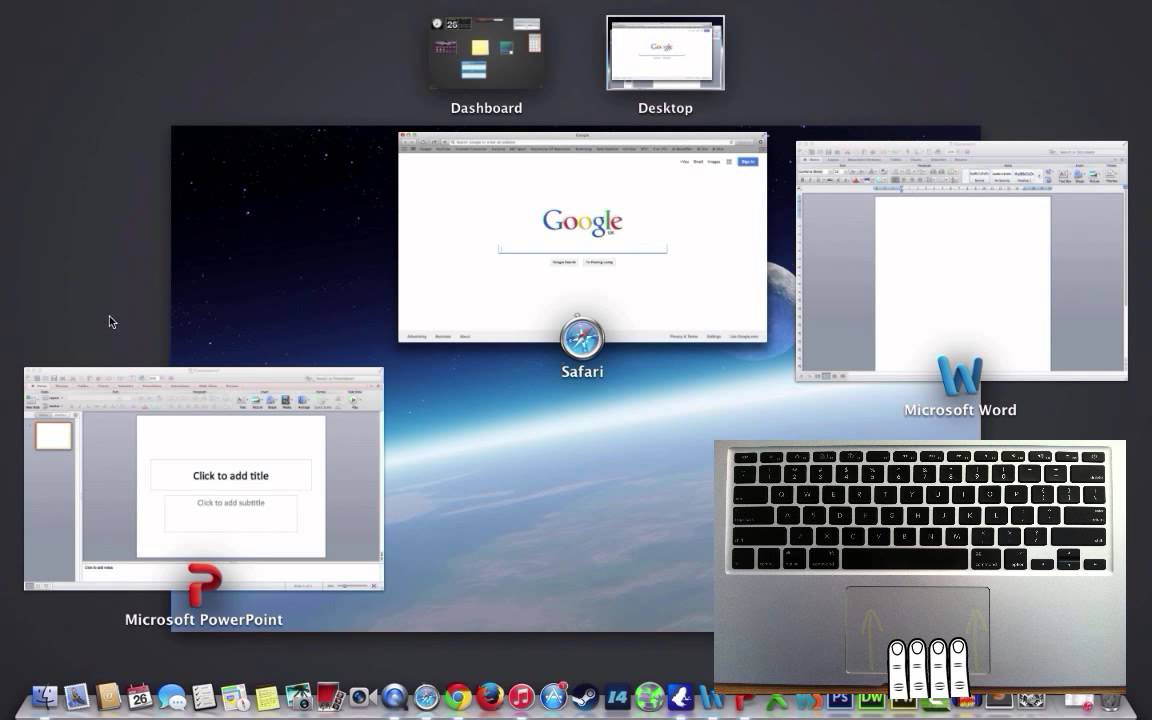
Task: Launch iTunes from the Dock
Action: 521,696
